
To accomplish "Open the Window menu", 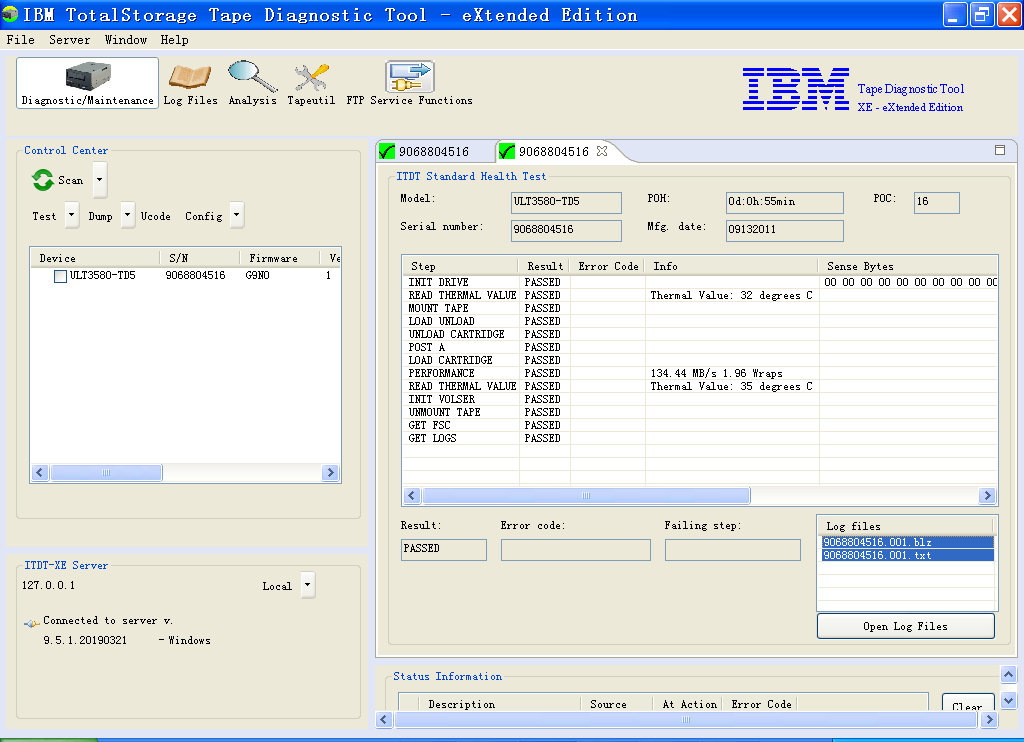I will tap(125, 40).
